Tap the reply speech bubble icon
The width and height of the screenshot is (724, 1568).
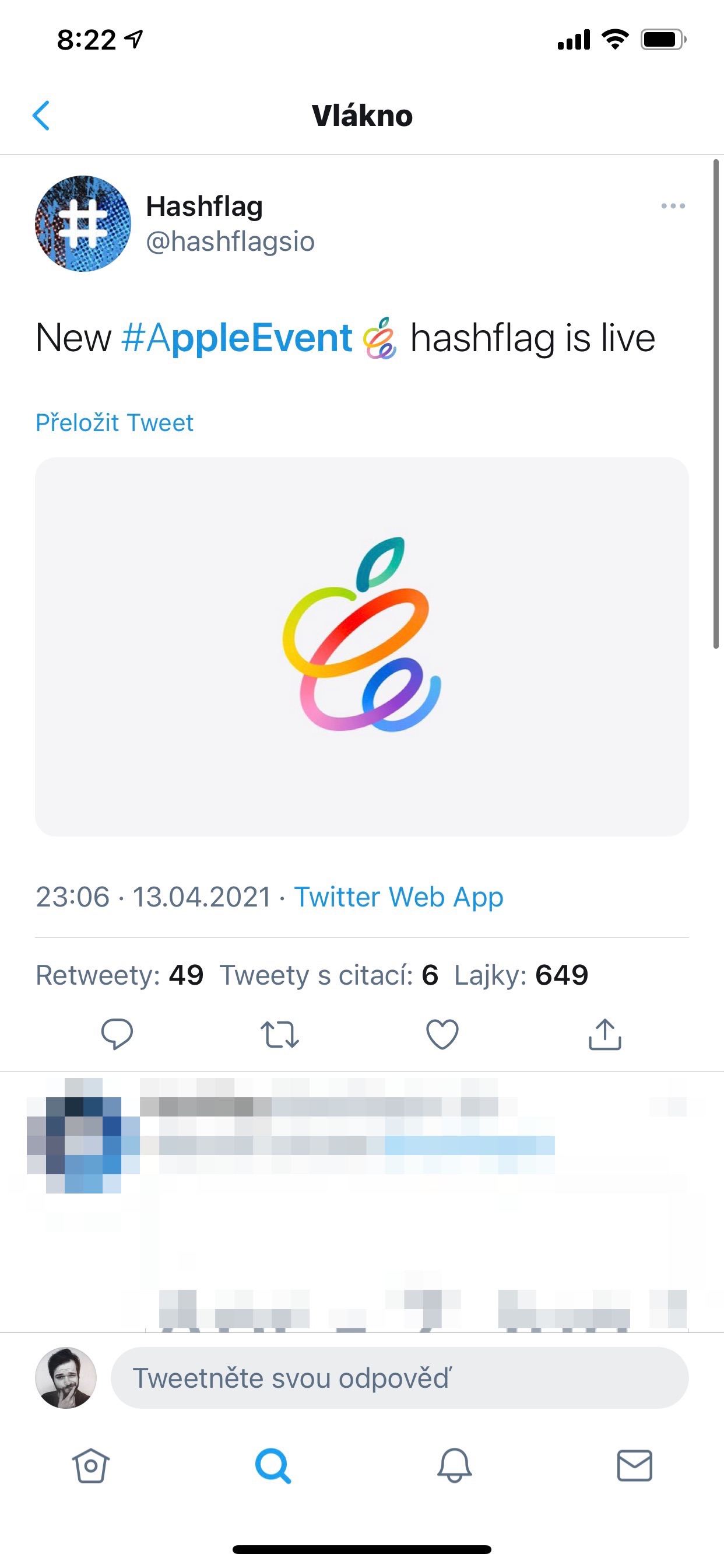pos(117,1034)
